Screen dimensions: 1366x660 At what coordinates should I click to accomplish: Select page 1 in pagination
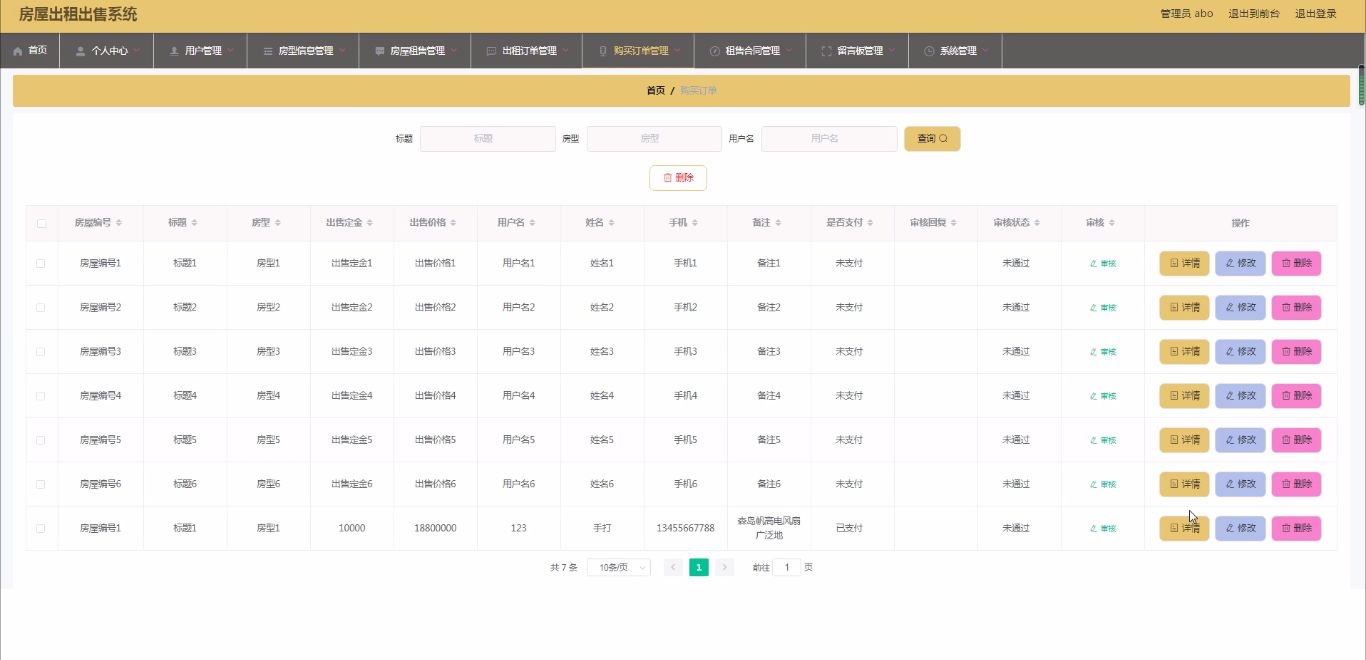pyautogui.click(x=699, y=567)
